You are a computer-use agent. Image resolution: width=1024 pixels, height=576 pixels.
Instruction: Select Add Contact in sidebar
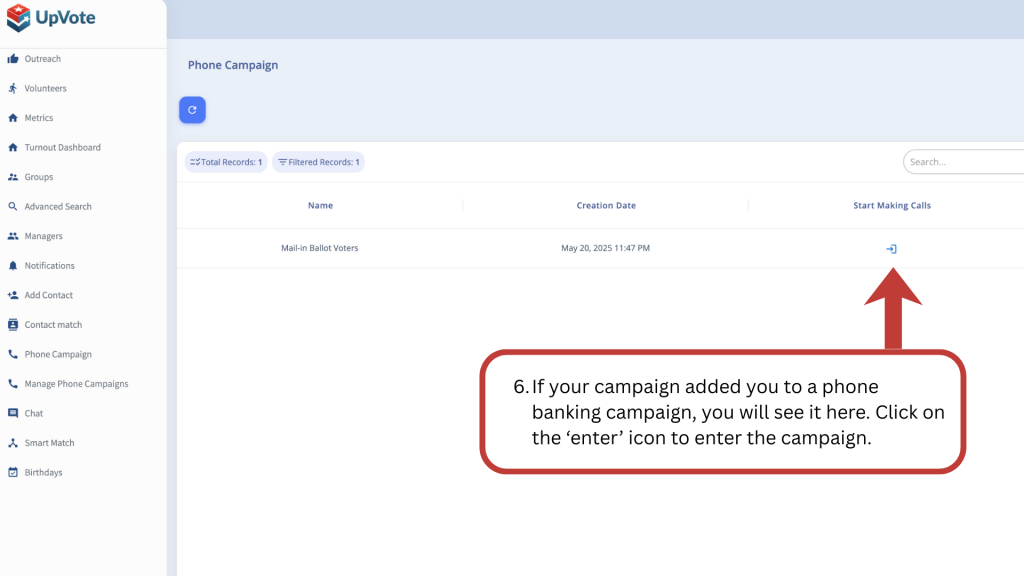[x=48, y=295]
